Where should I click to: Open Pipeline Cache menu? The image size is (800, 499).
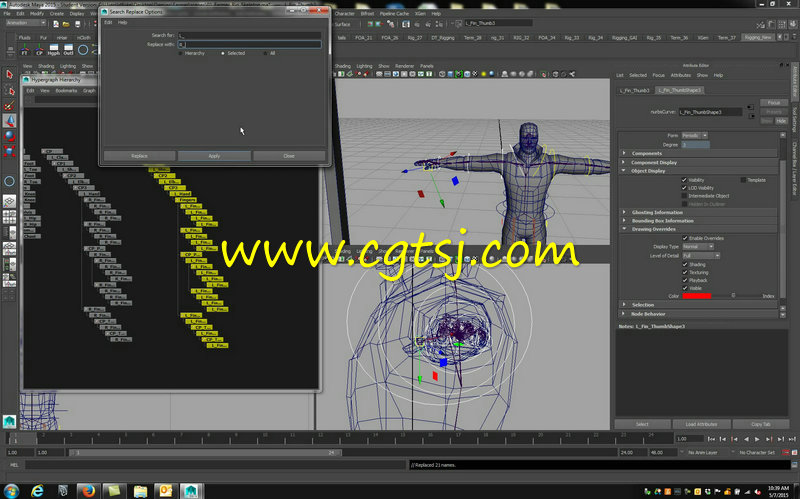point(394,14)
